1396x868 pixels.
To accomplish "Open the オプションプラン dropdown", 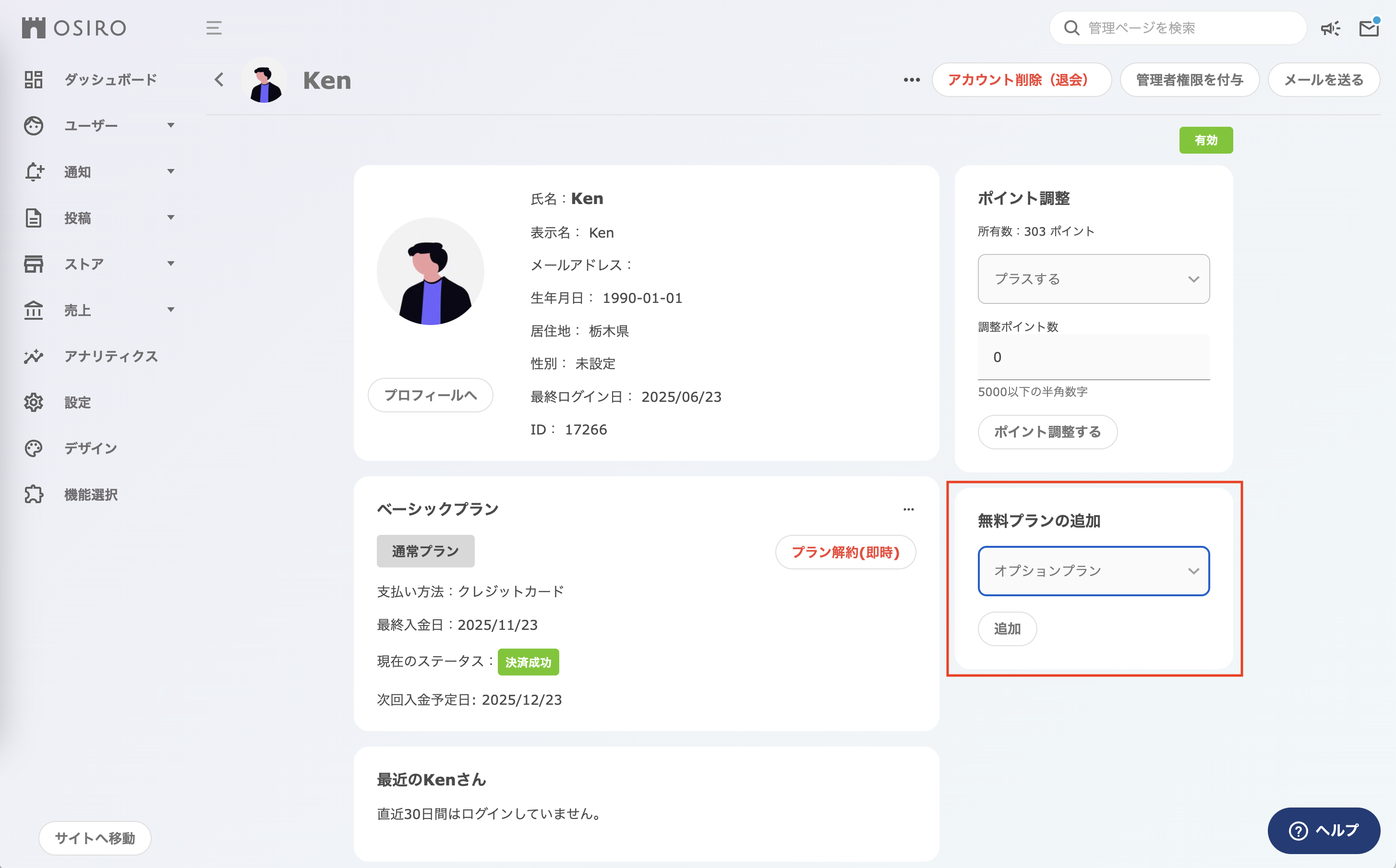I will pyautogui.click(x=1093, y=571).
